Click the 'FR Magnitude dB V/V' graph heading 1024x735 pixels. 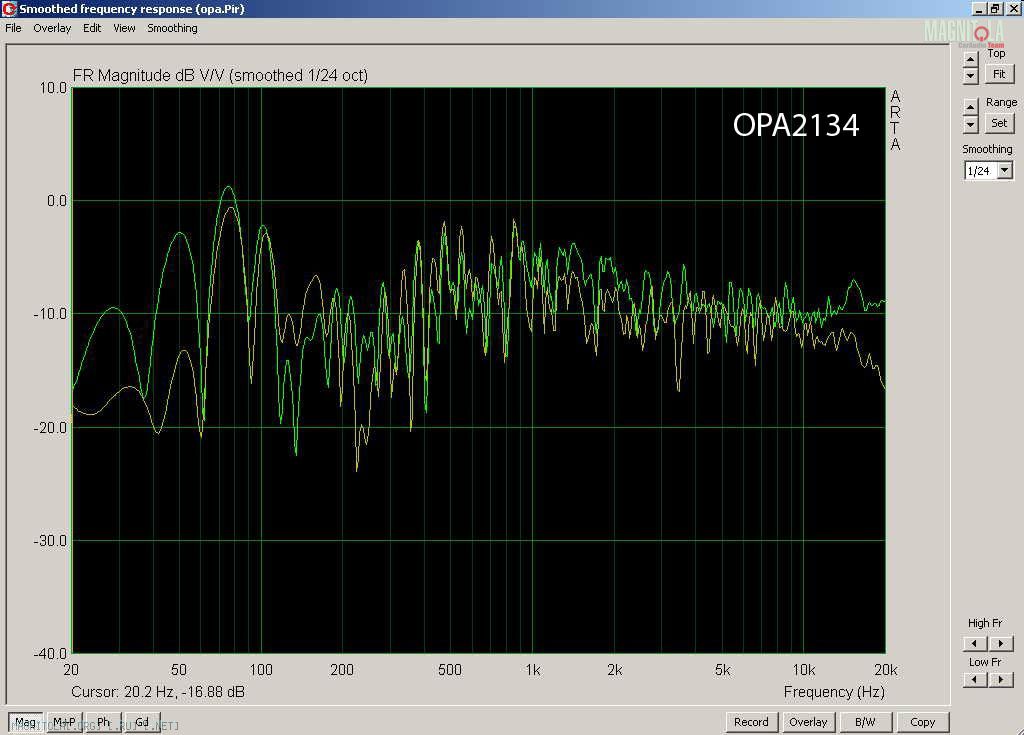220,76
